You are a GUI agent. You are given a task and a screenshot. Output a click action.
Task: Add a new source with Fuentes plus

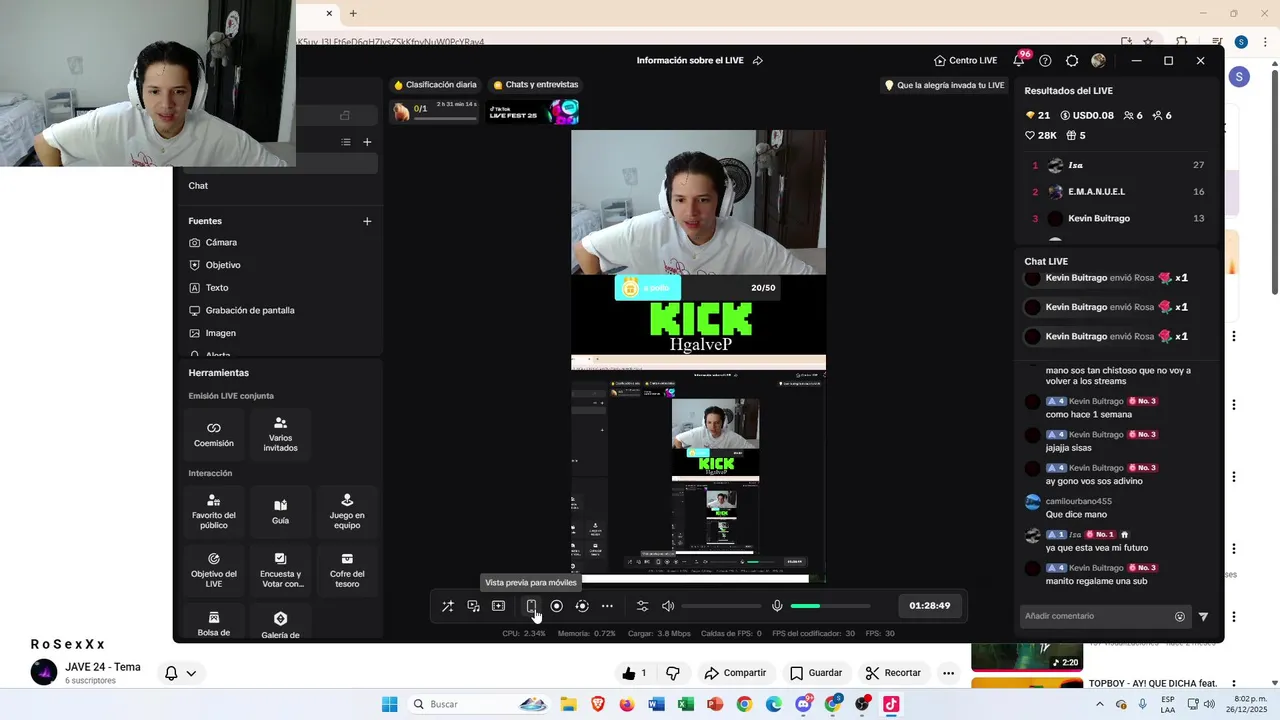(x=367, y=221)
